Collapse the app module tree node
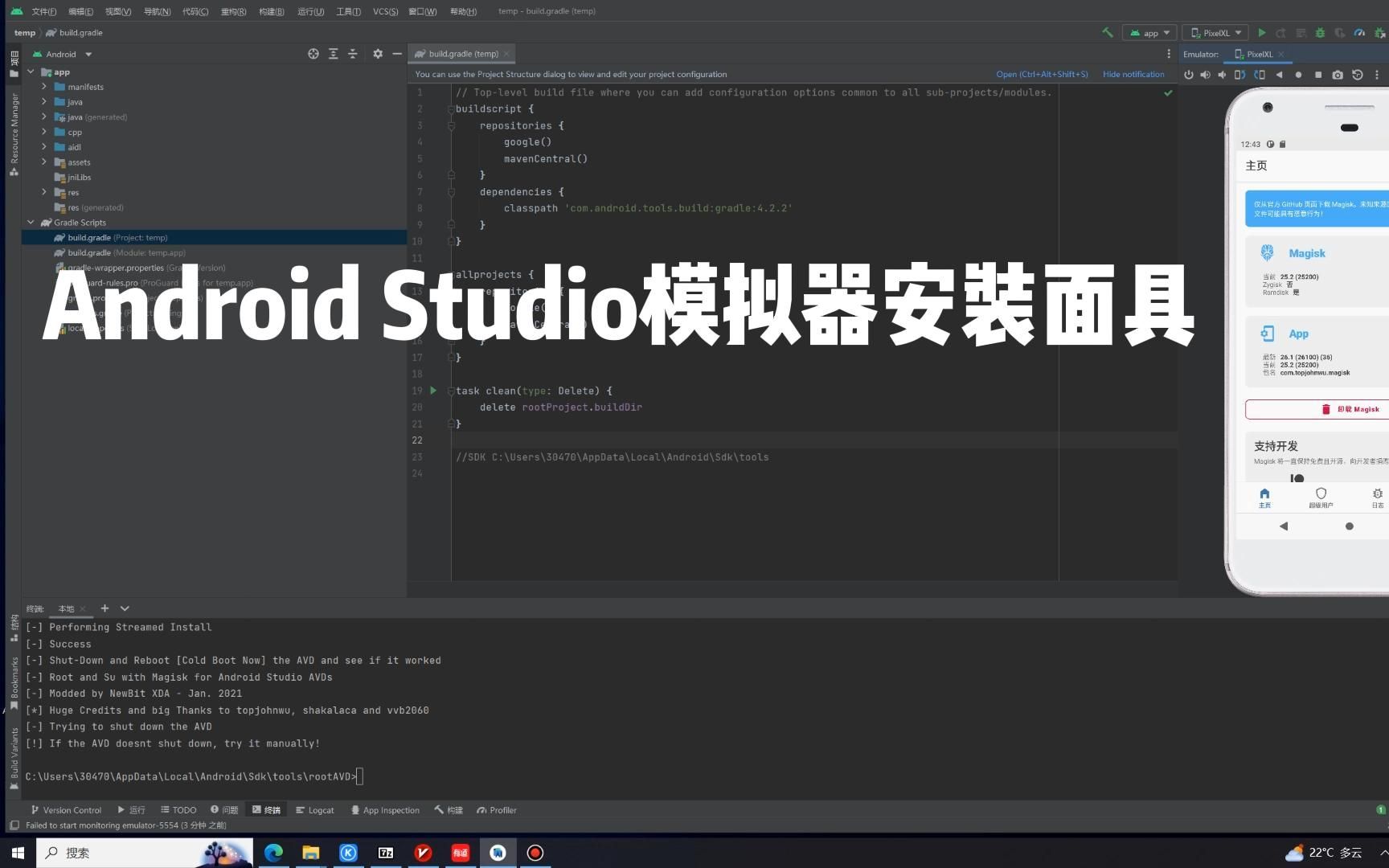Screen dimensions: 1389x868 point(31,72)
